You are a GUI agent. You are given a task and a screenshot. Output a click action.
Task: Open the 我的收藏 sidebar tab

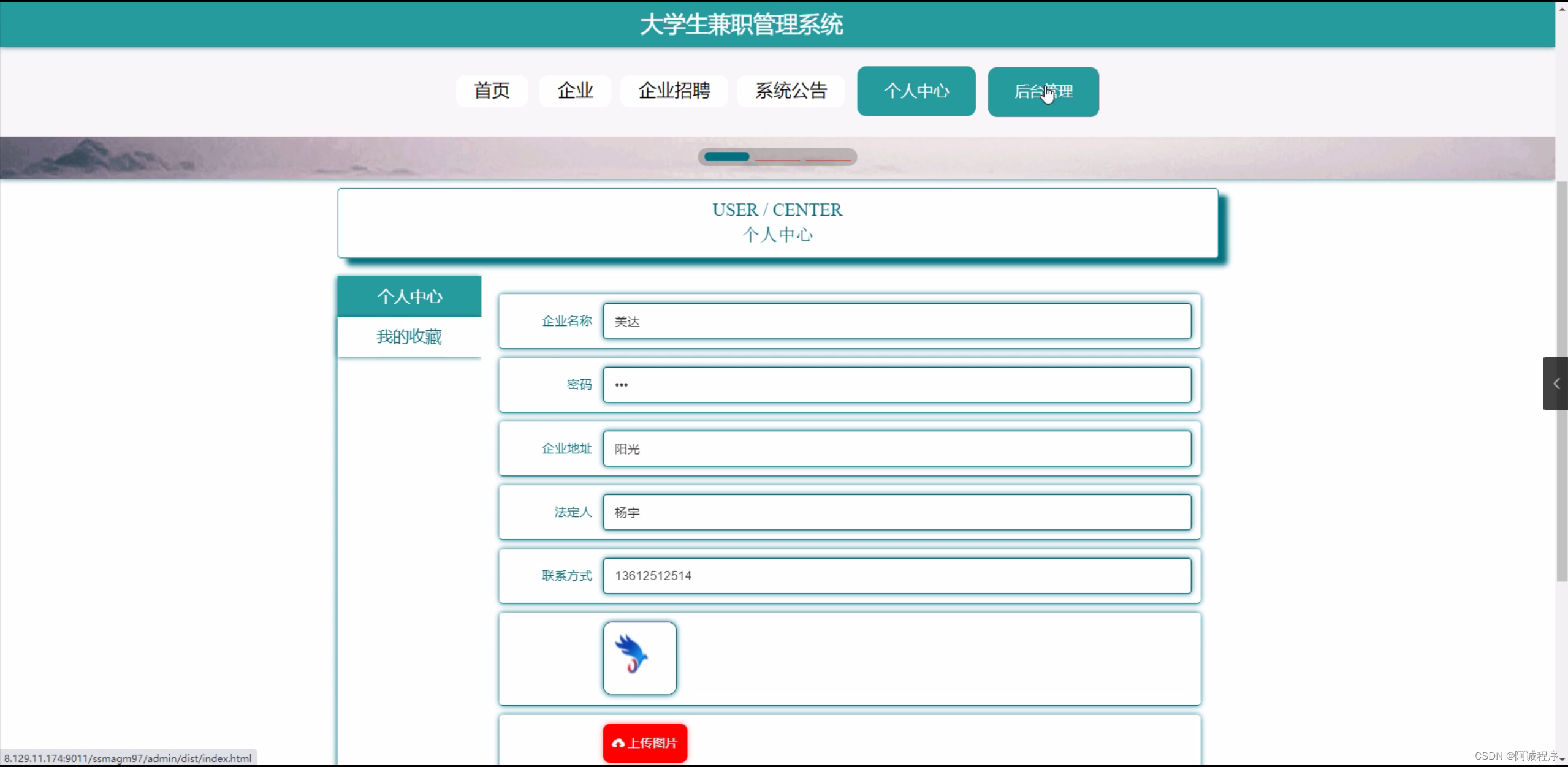pos(409,337)
